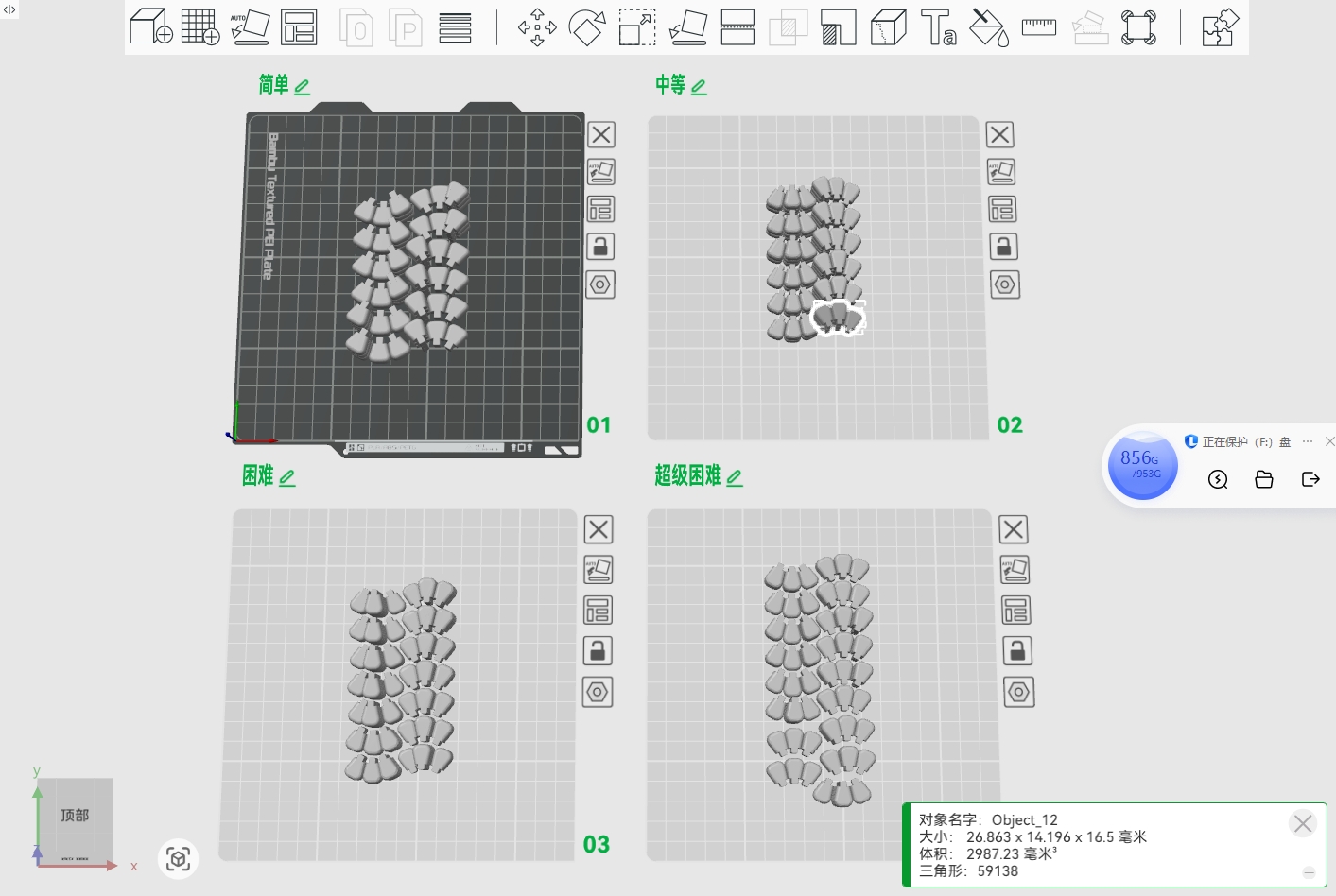The image size is (1336, 896).
Task: Toggle the lock on plate 02
Action: (1003, 247)
